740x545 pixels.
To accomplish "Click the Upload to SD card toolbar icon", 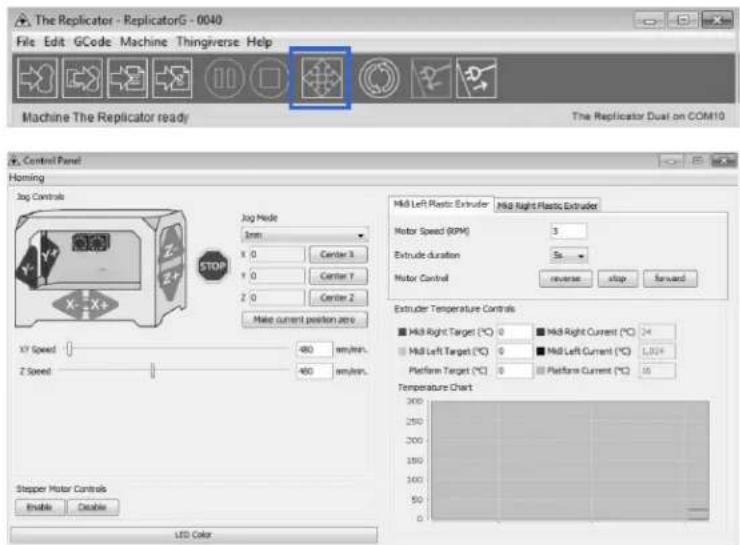I will (127, 78).
